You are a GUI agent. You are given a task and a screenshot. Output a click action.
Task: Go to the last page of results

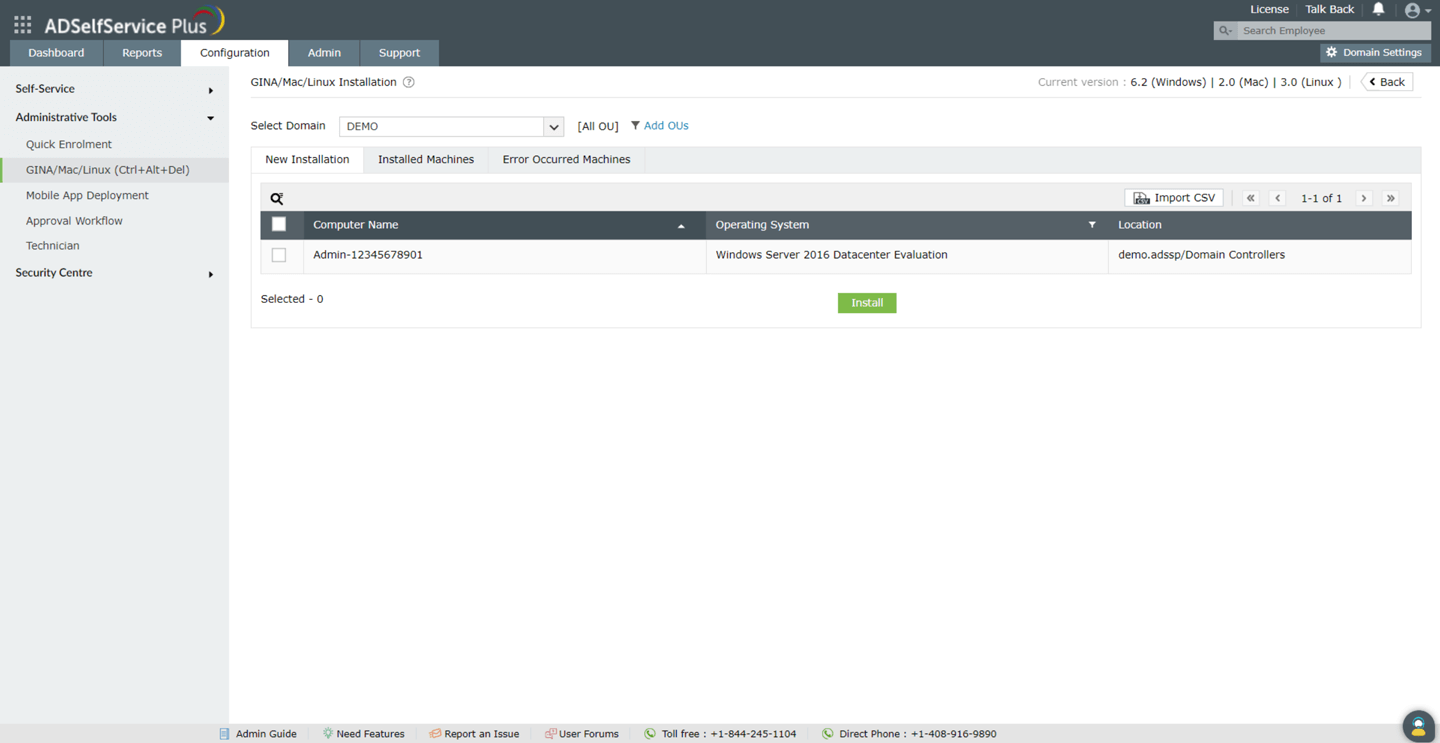pyautogui.click(x=1390, y=198)
